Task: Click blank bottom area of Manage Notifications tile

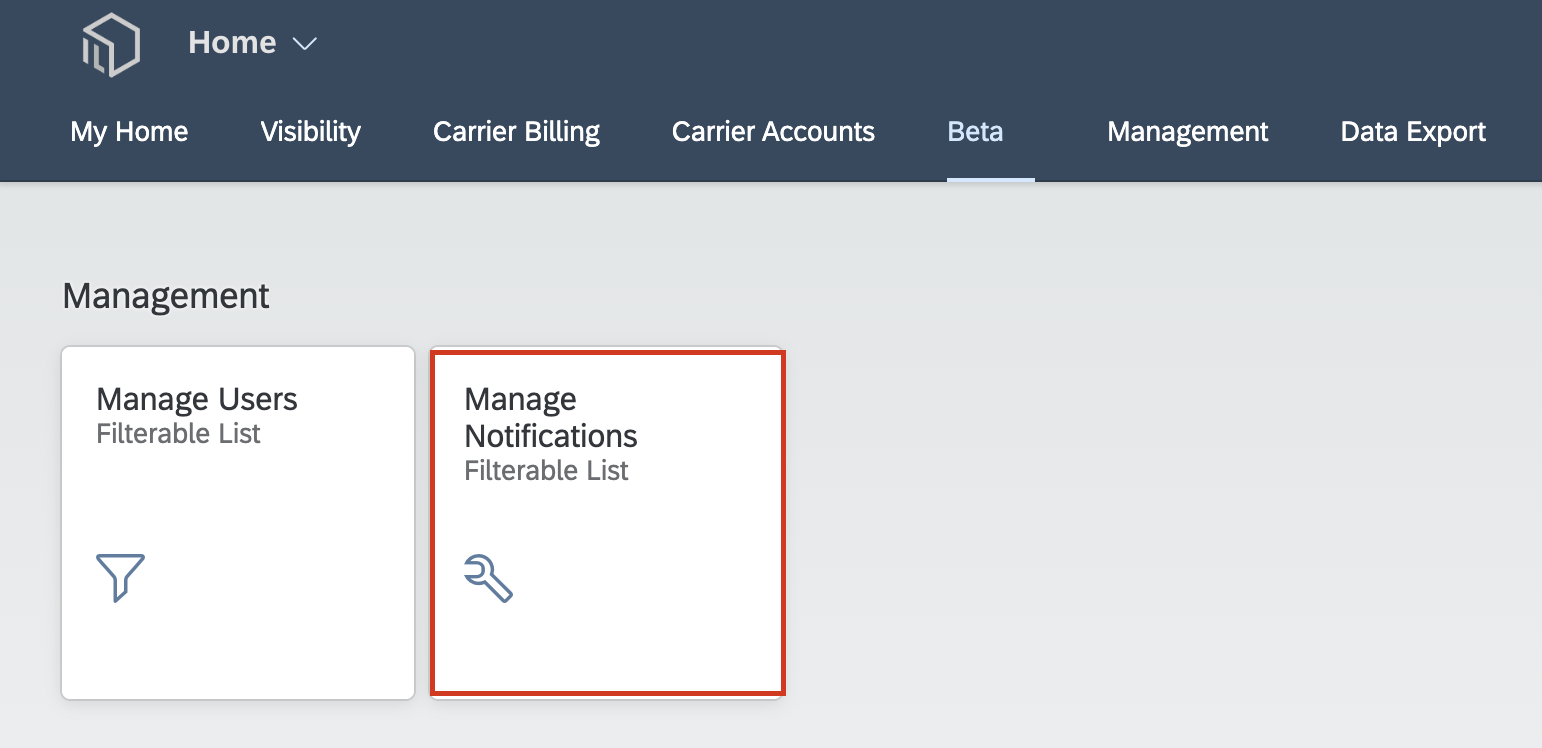Action: tap(607, 650)
